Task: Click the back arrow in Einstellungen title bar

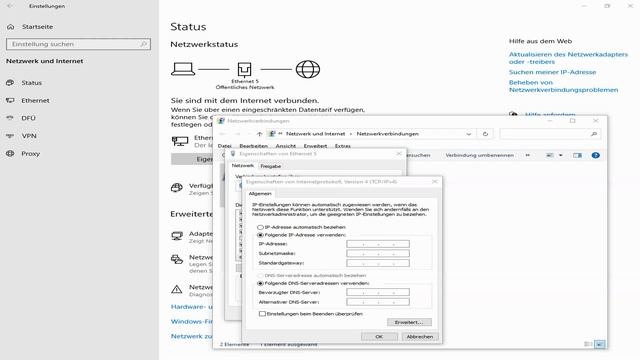Action: 9,6
